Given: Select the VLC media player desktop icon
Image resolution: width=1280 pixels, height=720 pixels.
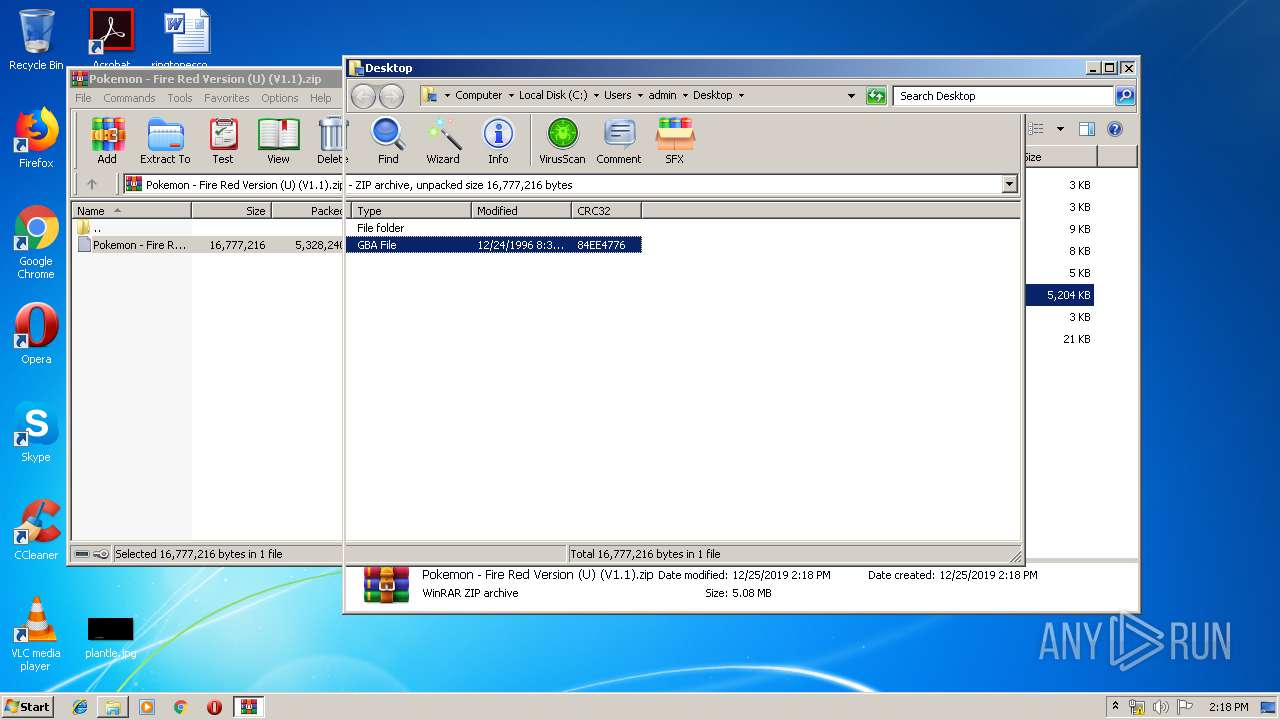Looking at the screenshot, I should click(x=36, y=634).
